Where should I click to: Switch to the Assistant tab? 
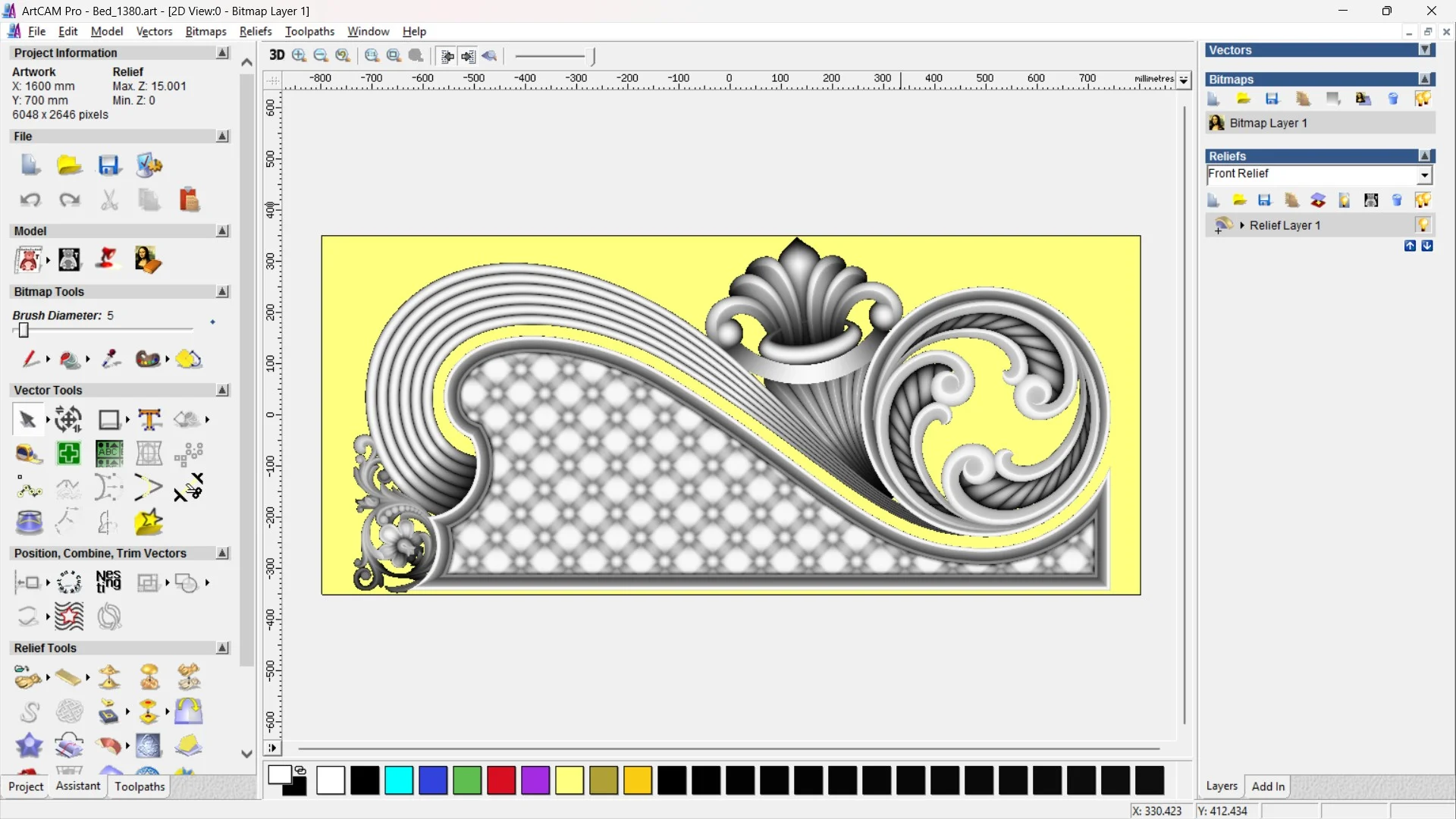click(x=77, y=786)
